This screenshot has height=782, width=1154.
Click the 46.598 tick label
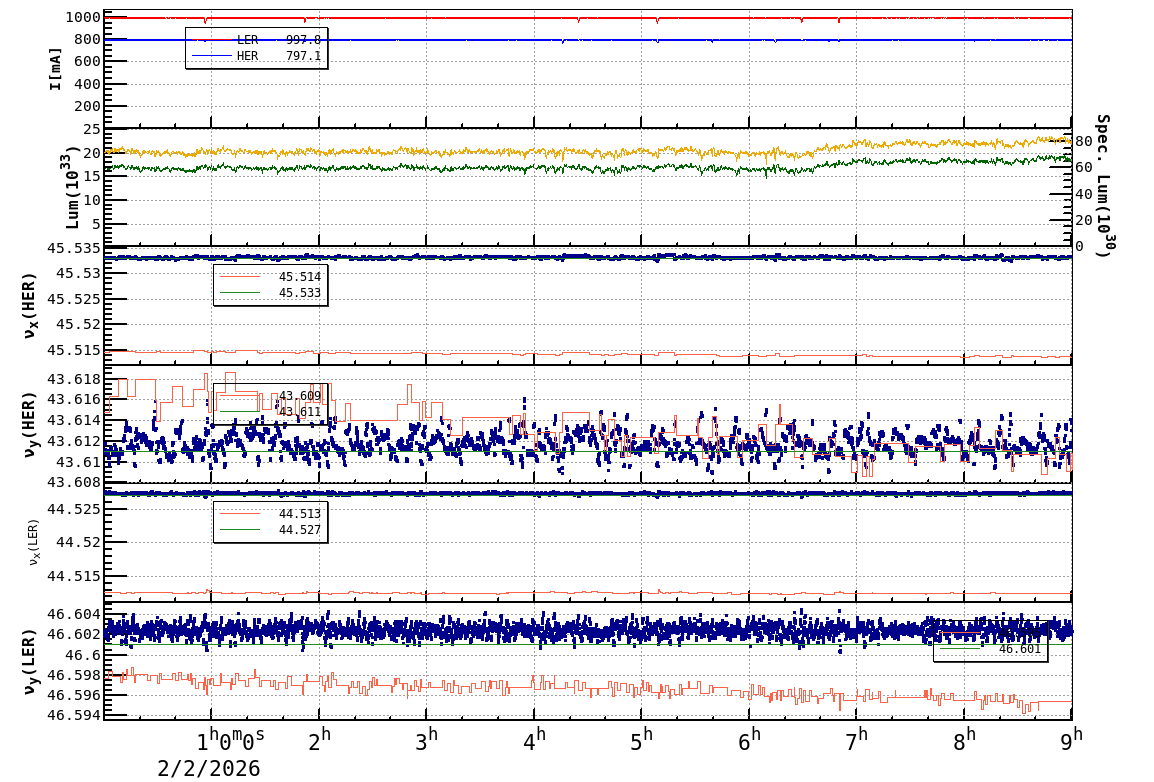click(x=74, y=675)
